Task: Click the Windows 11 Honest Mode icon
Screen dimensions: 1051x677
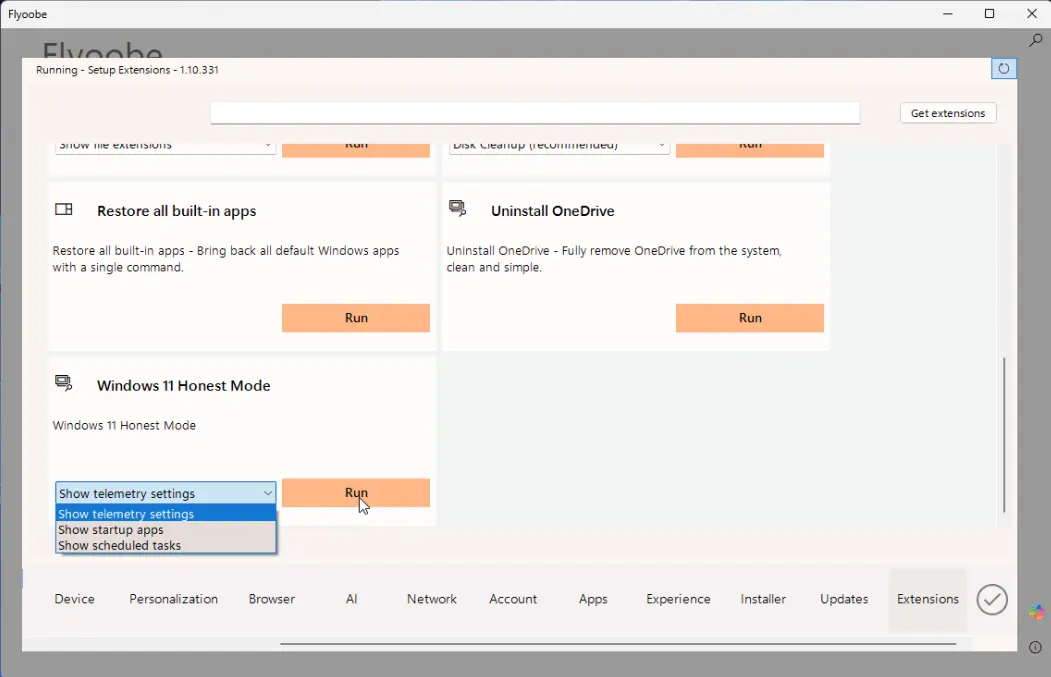Action: click(64, 383)
